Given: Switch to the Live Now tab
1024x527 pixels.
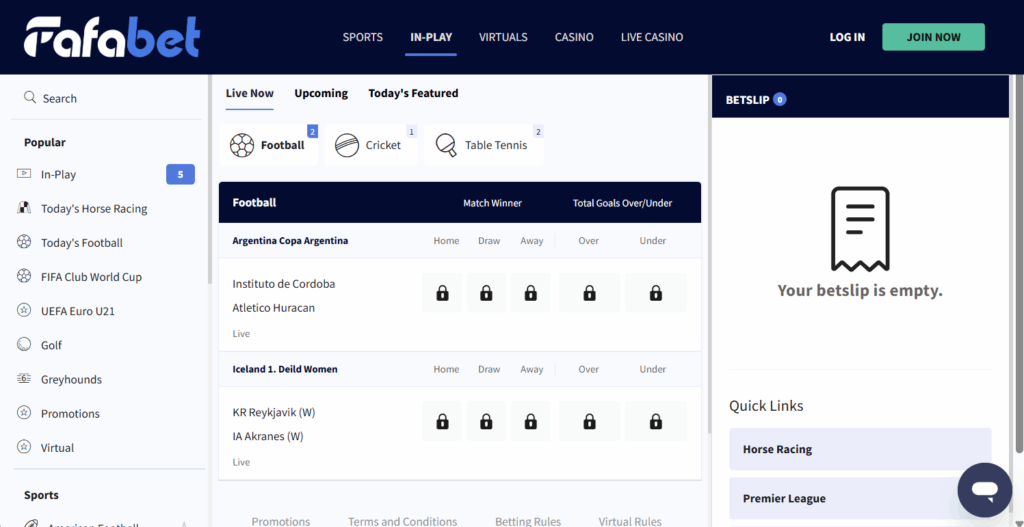Looking at the screenshot, I should point(249,93).
